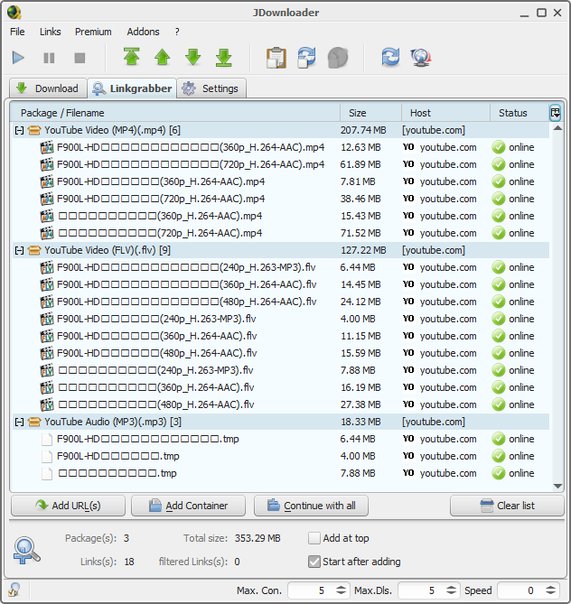Collapse the YouTube Video (FLV) package

point(19,250)
